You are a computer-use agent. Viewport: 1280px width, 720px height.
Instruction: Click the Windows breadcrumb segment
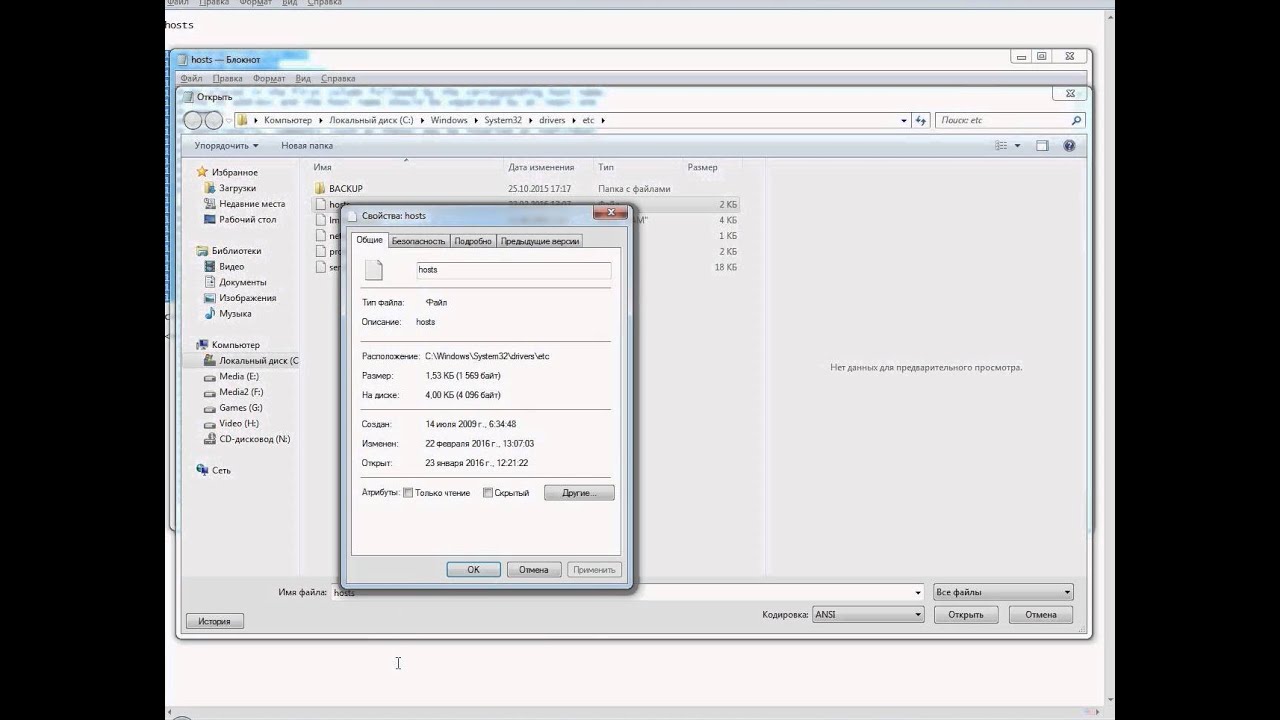(x=449, y=120)
